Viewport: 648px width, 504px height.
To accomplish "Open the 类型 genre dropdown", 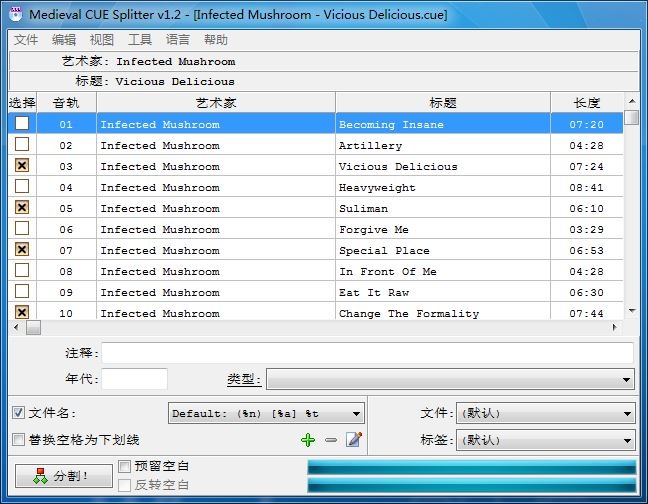I will point(450,379).
